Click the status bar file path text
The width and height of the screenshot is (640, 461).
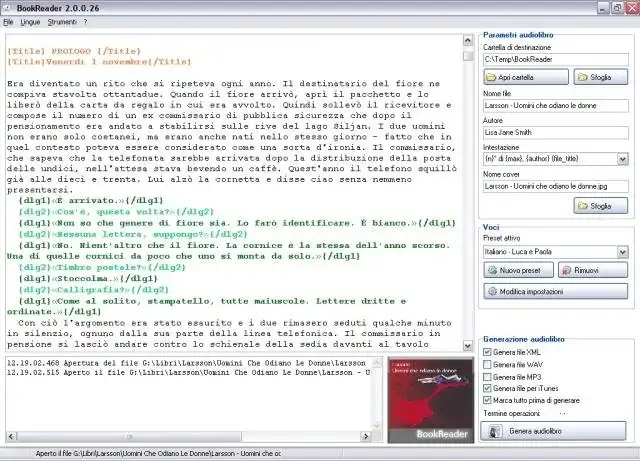[158, 453]
